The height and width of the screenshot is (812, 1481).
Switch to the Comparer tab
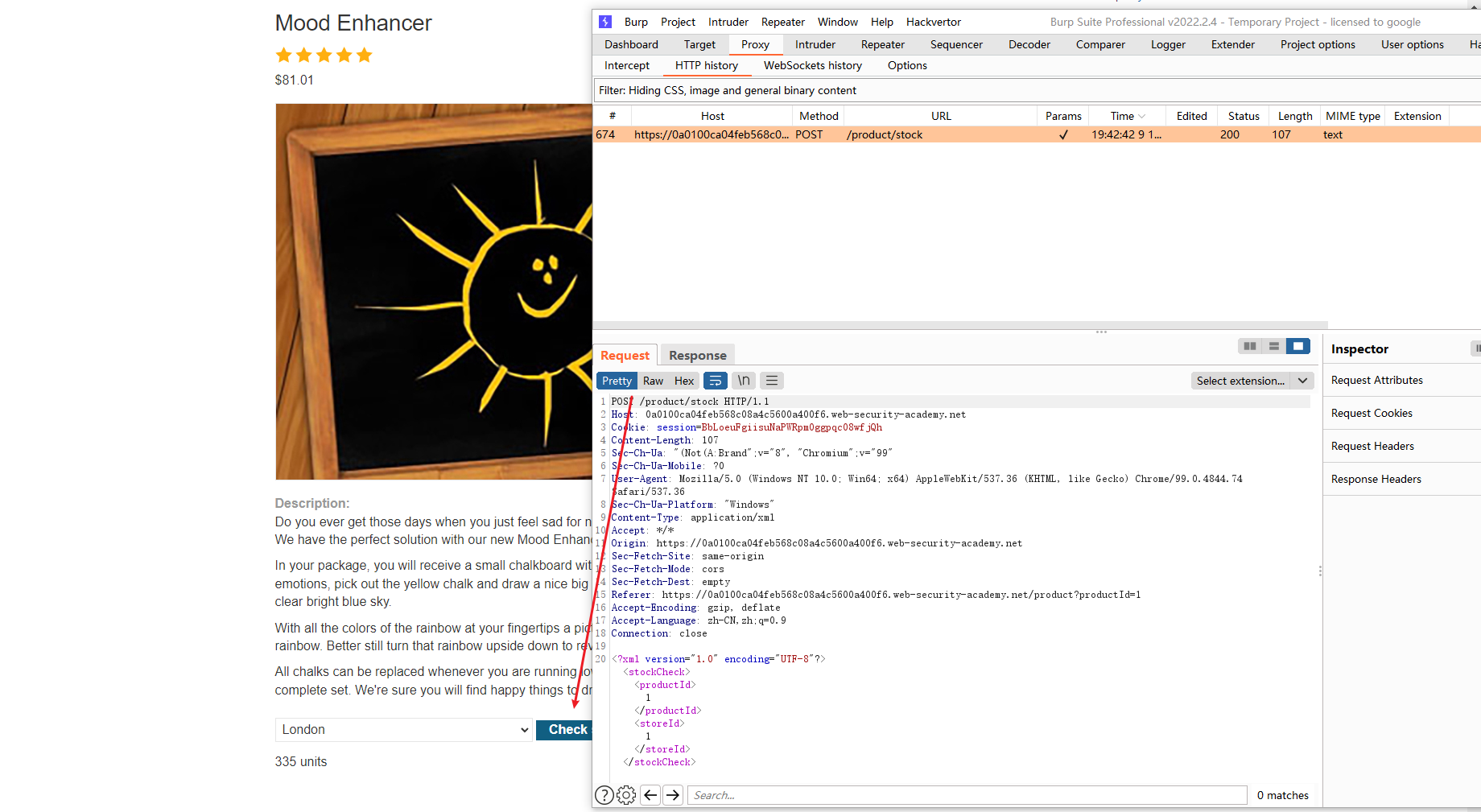[x=1100, y=44]
